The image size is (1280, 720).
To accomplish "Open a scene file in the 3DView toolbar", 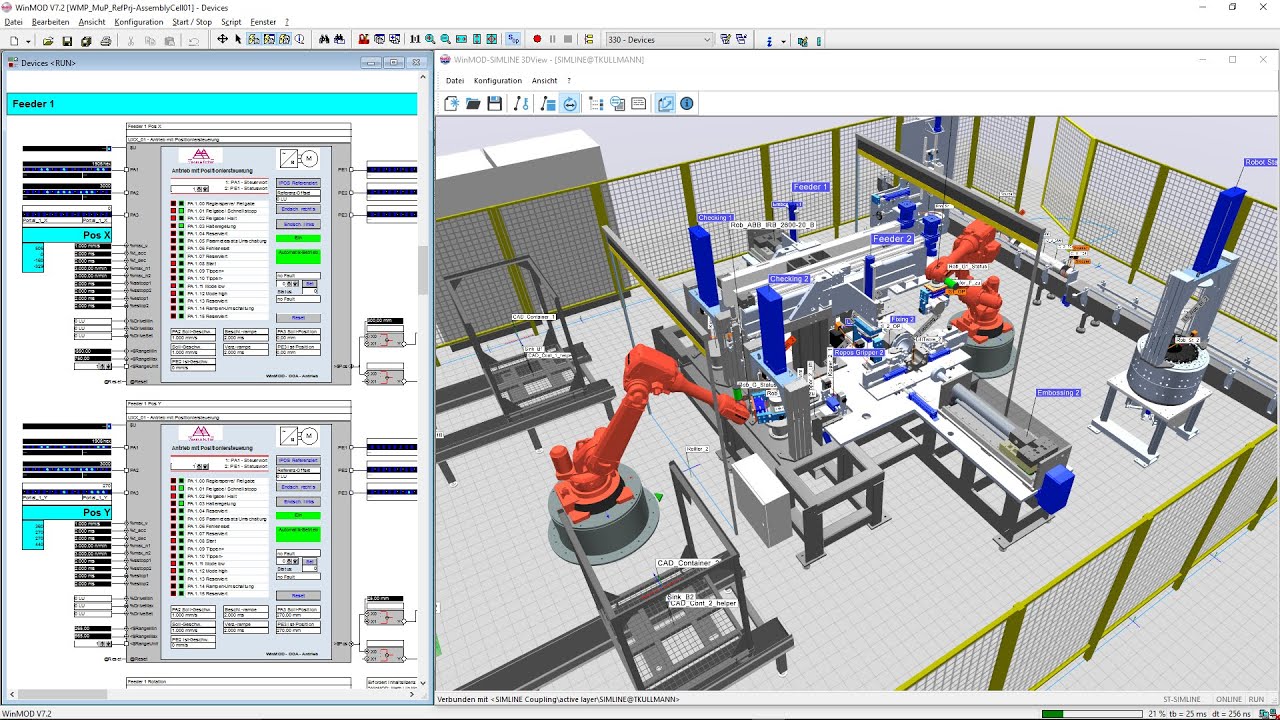I will 473,103.
